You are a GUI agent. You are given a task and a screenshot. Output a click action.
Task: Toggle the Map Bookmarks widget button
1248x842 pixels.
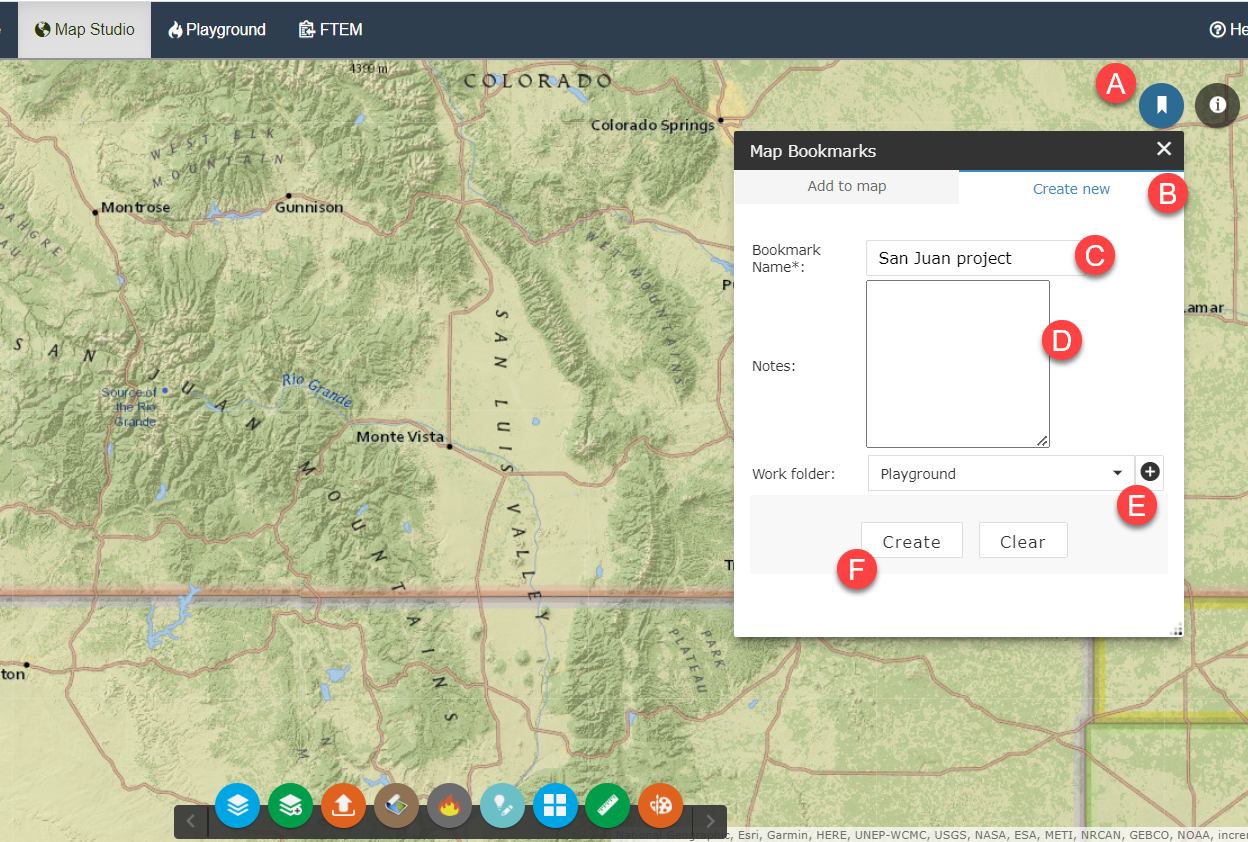1161,105
